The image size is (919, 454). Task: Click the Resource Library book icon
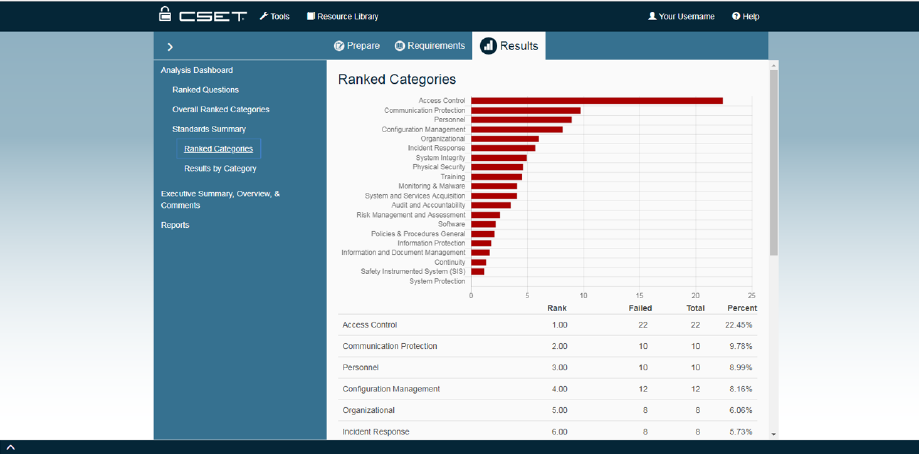[311, 16]
